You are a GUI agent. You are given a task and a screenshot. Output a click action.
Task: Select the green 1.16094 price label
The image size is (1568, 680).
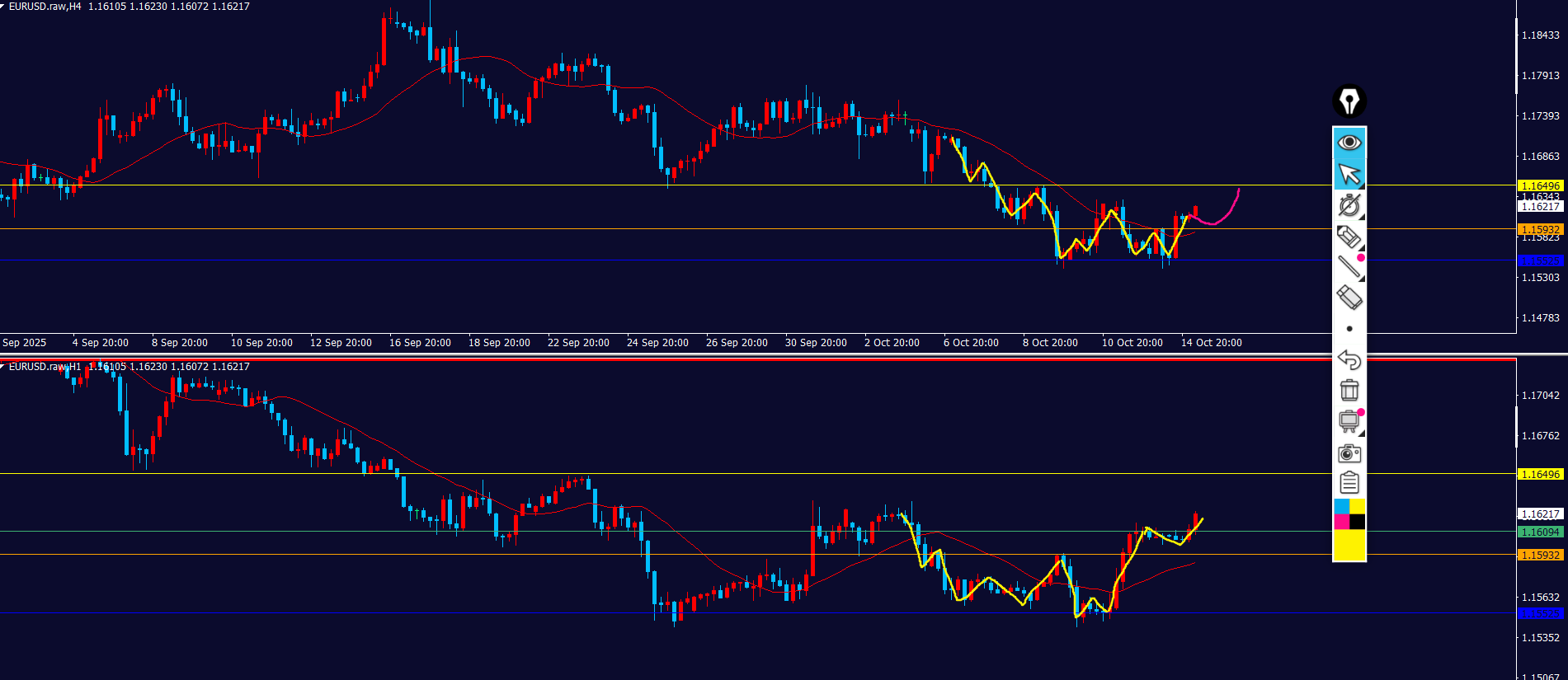coord(1540,532)
